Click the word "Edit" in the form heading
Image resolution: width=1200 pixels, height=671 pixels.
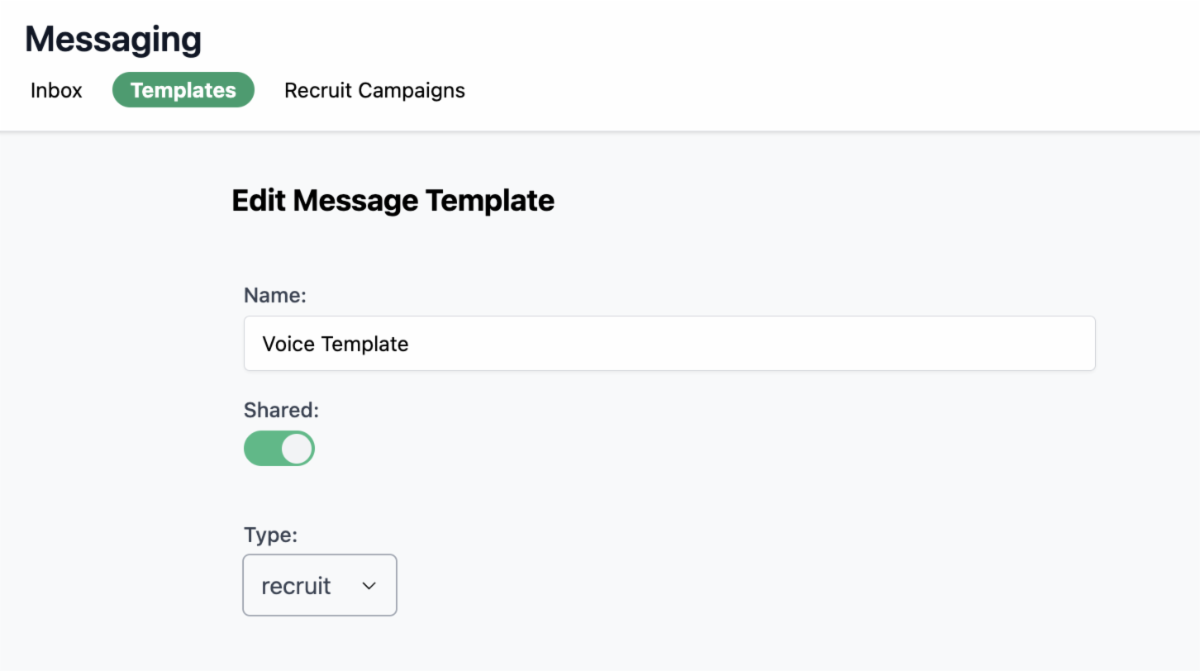(259, 200)
